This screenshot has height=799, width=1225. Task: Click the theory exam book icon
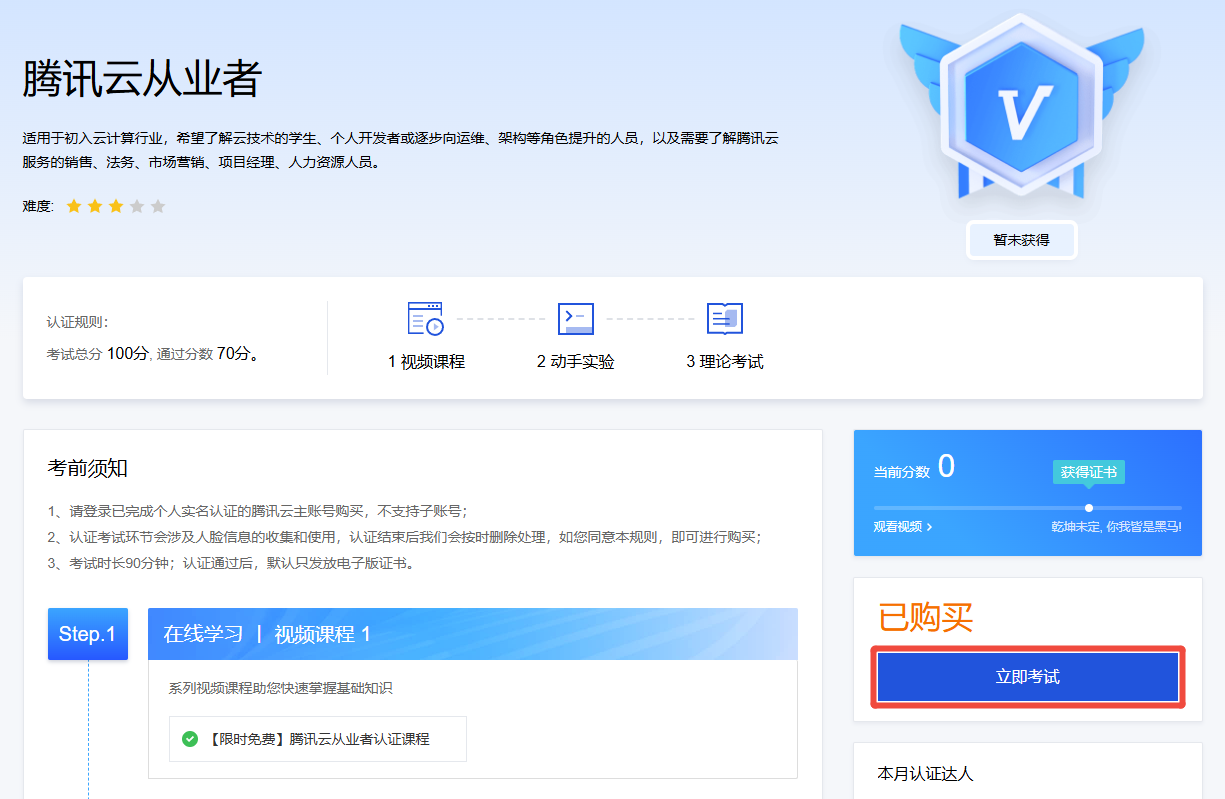(724, 319)
